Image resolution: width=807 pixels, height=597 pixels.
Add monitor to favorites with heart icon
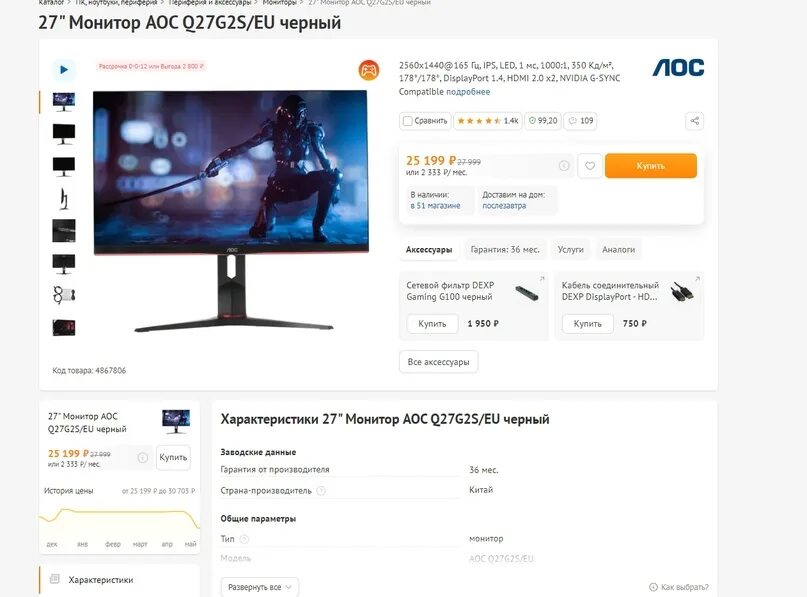pyautogui.click(x=590, y=166)
